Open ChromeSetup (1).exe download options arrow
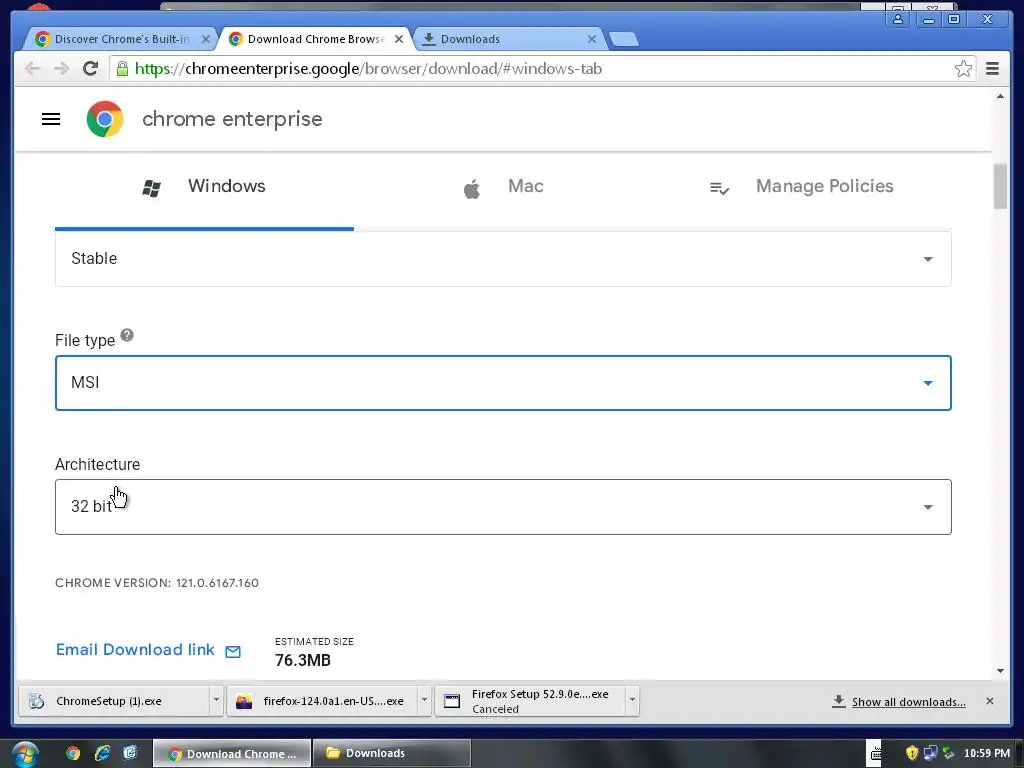The width and height of the screenshot is (1024, 768). tap(216, 700)
